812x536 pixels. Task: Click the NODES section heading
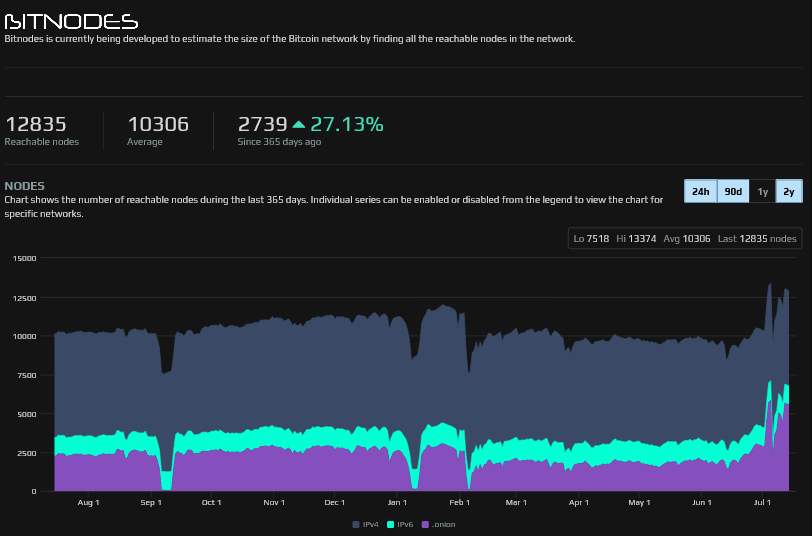25,186
